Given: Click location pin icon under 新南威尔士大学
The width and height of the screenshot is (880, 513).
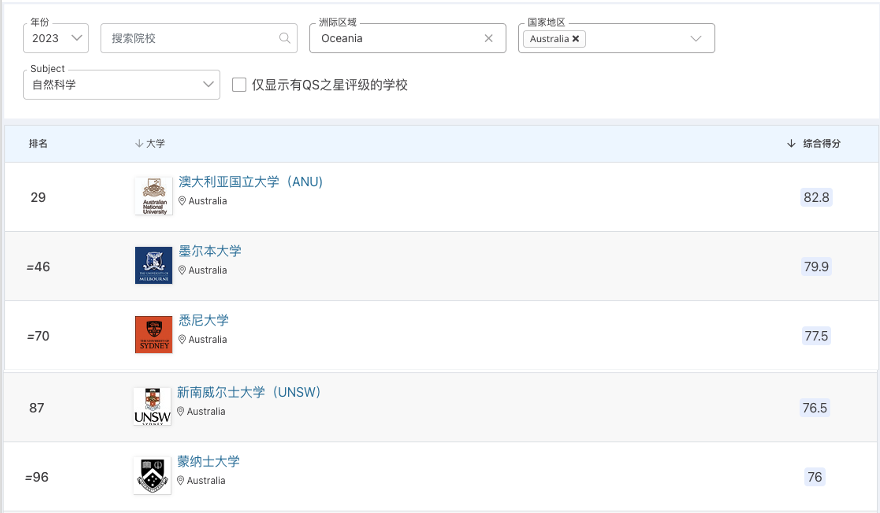Looking at the screenshot, I should 180,411.
